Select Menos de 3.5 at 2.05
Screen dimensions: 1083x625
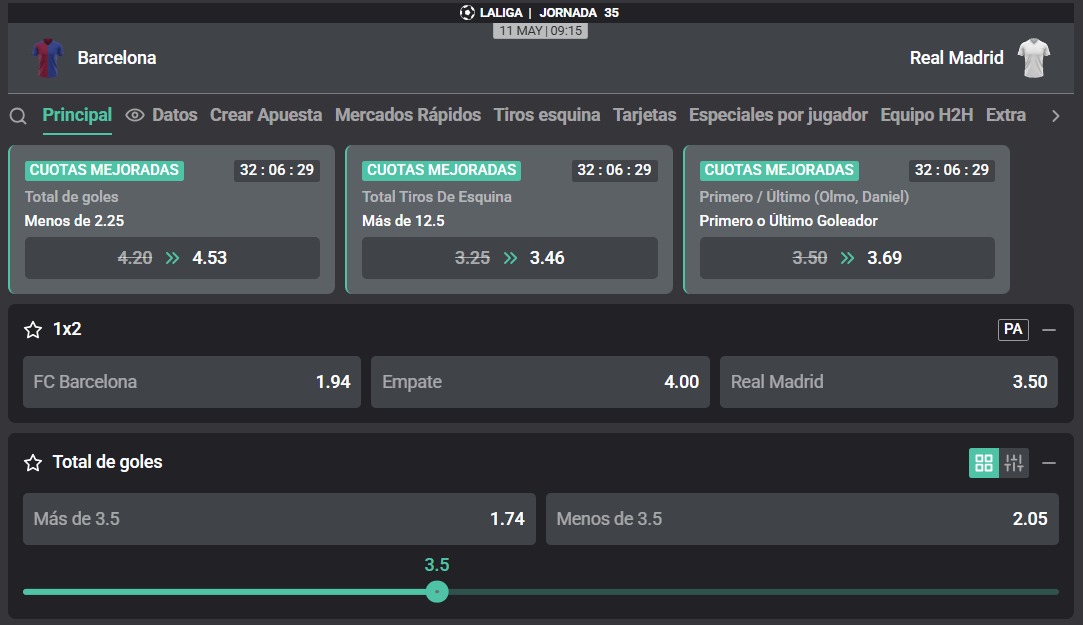click(802, 519)
